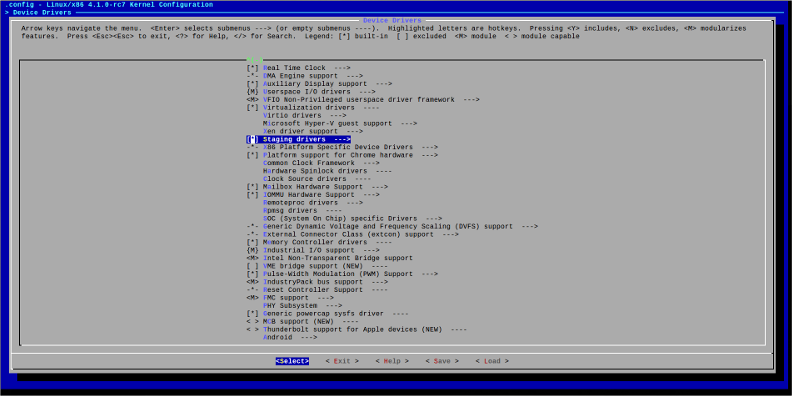Toggle the Real Time Clock checkbox

pos(253,68)
